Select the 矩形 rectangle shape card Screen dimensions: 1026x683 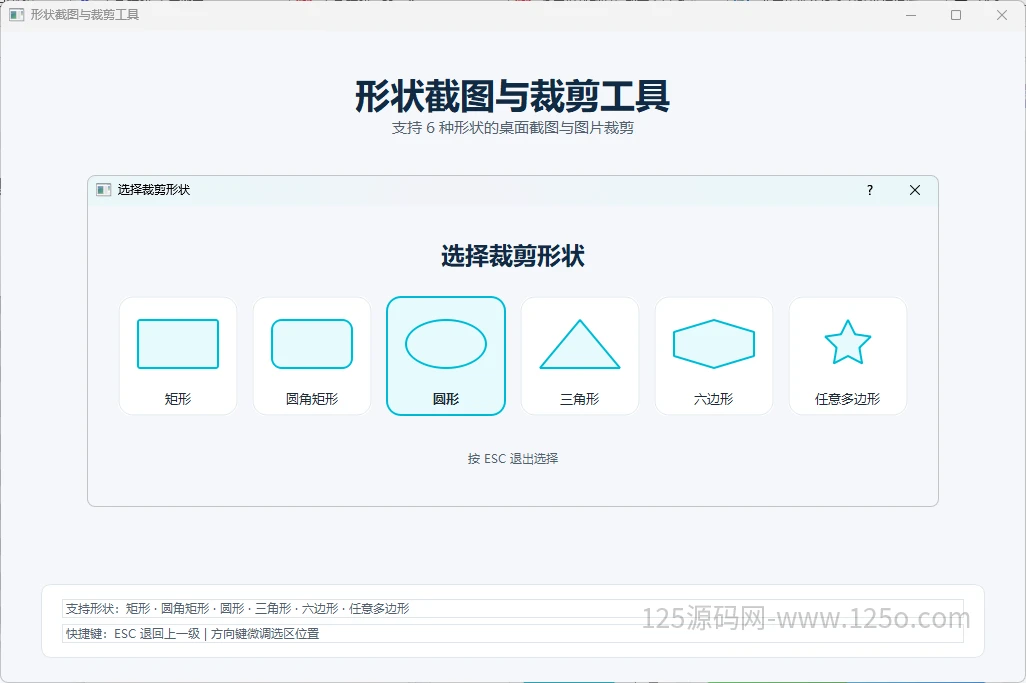[x=178, y=356]
